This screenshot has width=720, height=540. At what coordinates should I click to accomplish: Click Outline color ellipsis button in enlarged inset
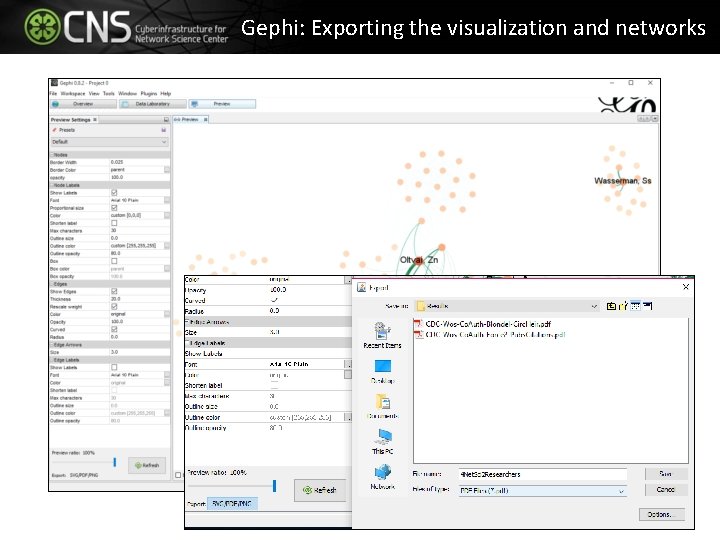(x=348, y=417)
